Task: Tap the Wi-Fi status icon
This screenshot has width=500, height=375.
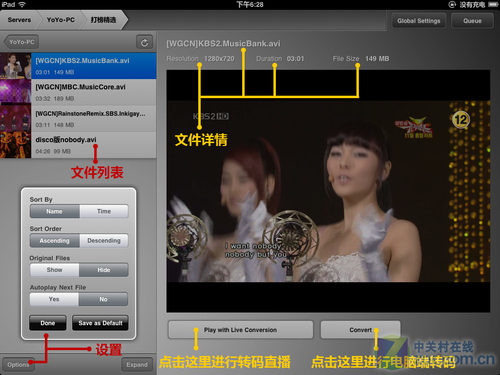Action: pyautogui.click(x=22, y=4)
